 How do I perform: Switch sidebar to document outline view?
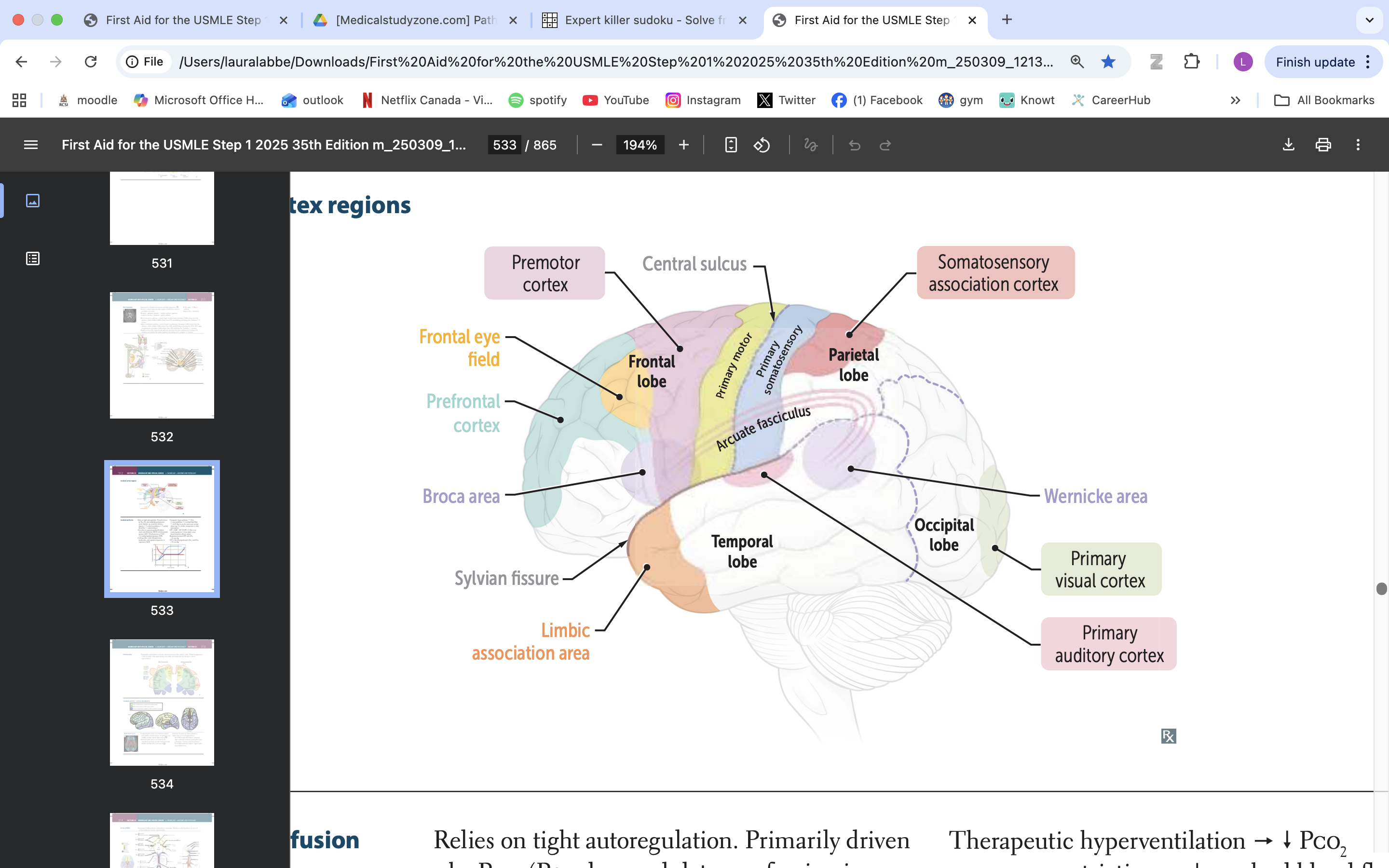(x=33, y=258)
